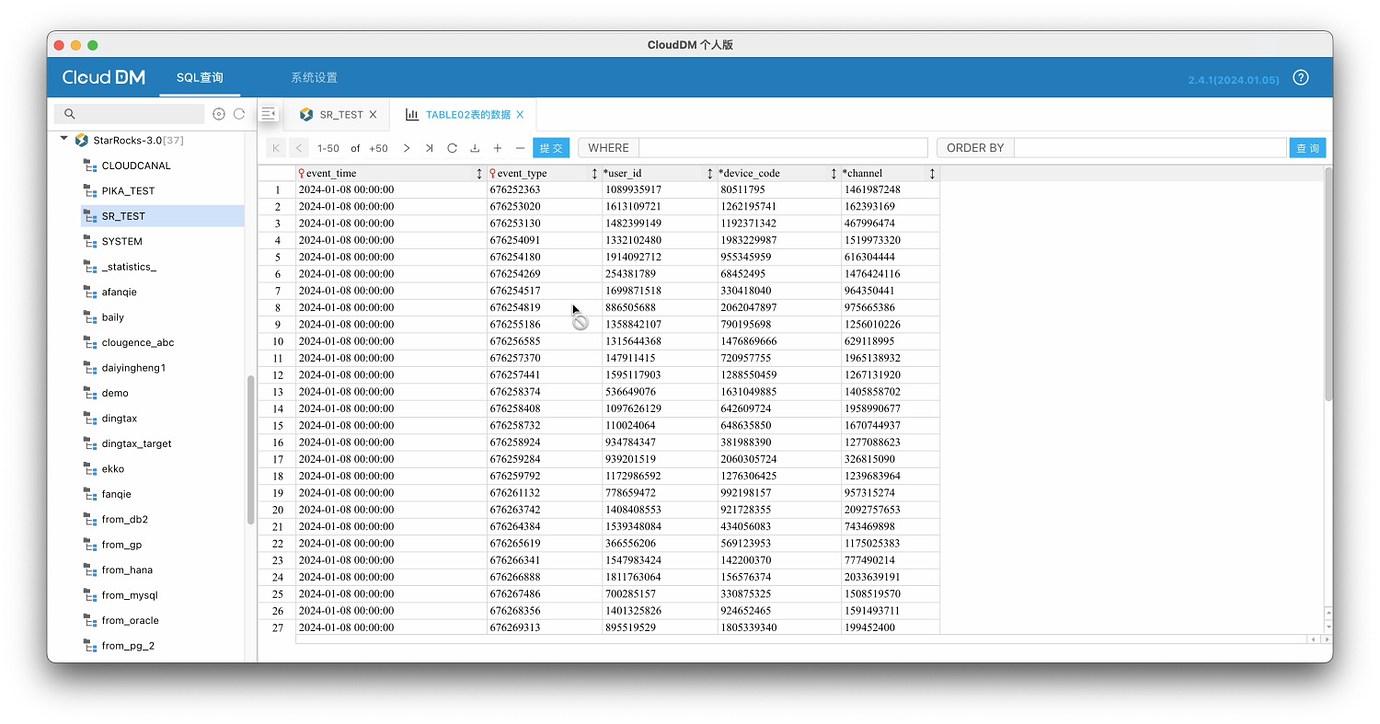Collapse the sidebar with the panel toggle icon
This screenshot has height=724, width=1380.
pyautogui.click(x=268, y=114)
